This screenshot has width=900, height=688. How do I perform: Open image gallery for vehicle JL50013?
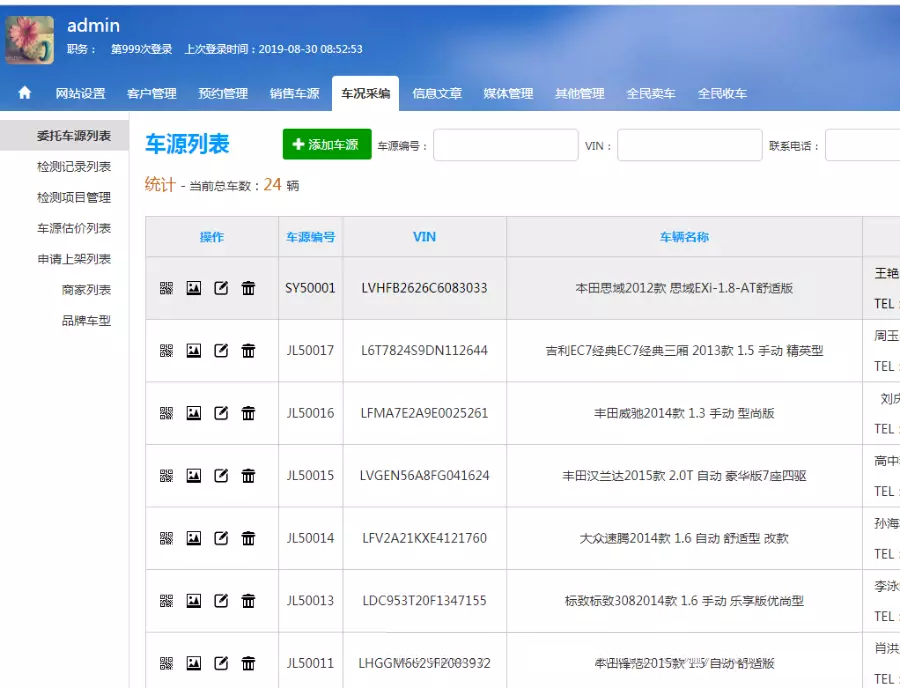tap(194, 601)
